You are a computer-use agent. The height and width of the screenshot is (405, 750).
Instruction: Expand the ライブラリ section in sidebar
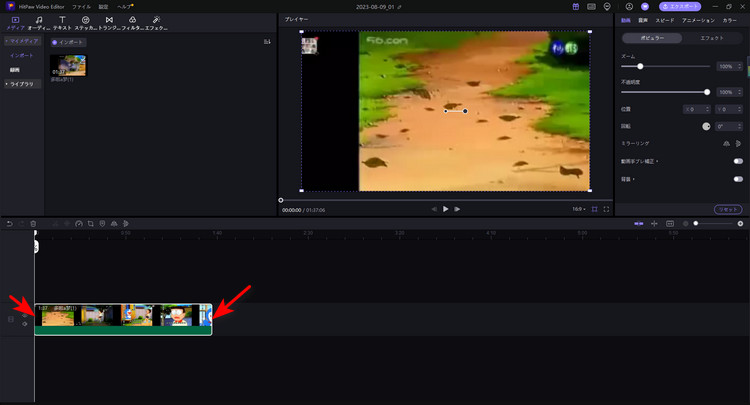21,84
